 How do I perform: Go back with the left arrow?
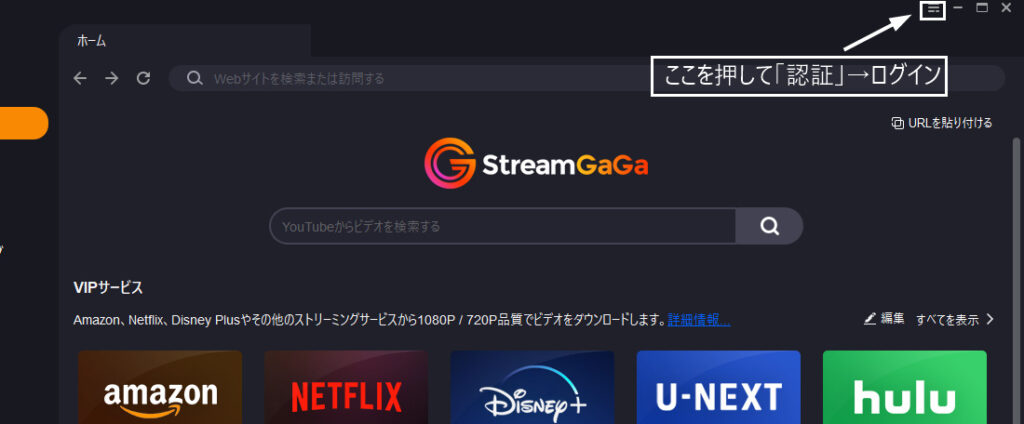(x=80, y=78)
